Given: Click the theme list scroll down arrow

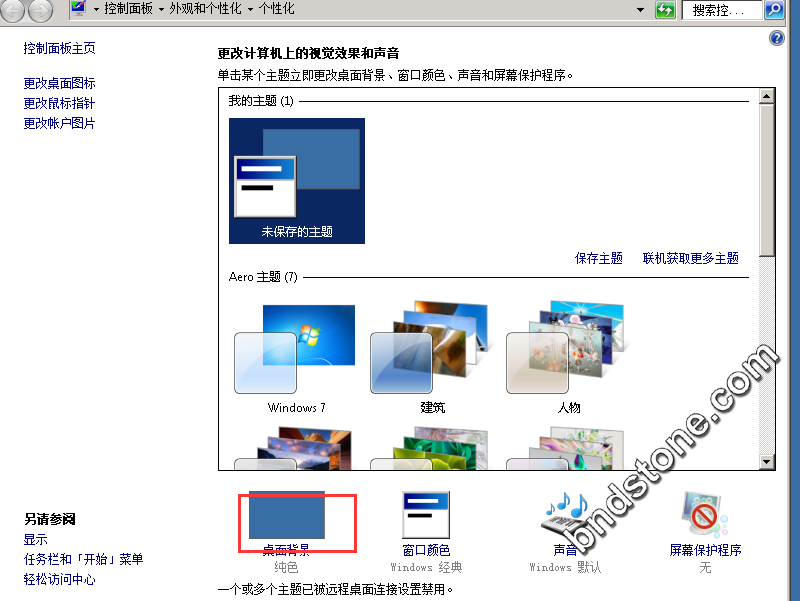Looking at the screenshot, I should point(767,463).
